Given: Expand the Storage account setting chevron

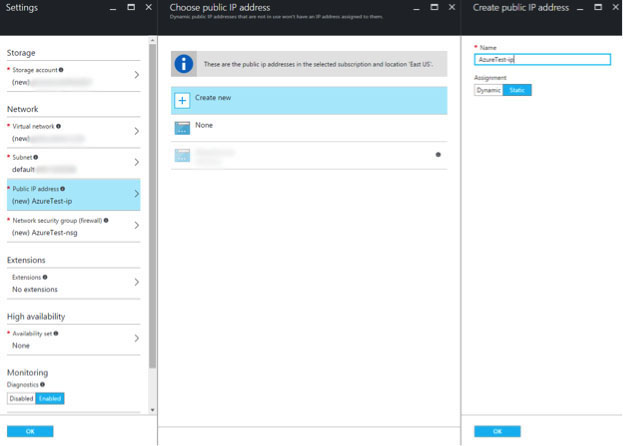Looking at the screenshot, I should tap(137, 75).
